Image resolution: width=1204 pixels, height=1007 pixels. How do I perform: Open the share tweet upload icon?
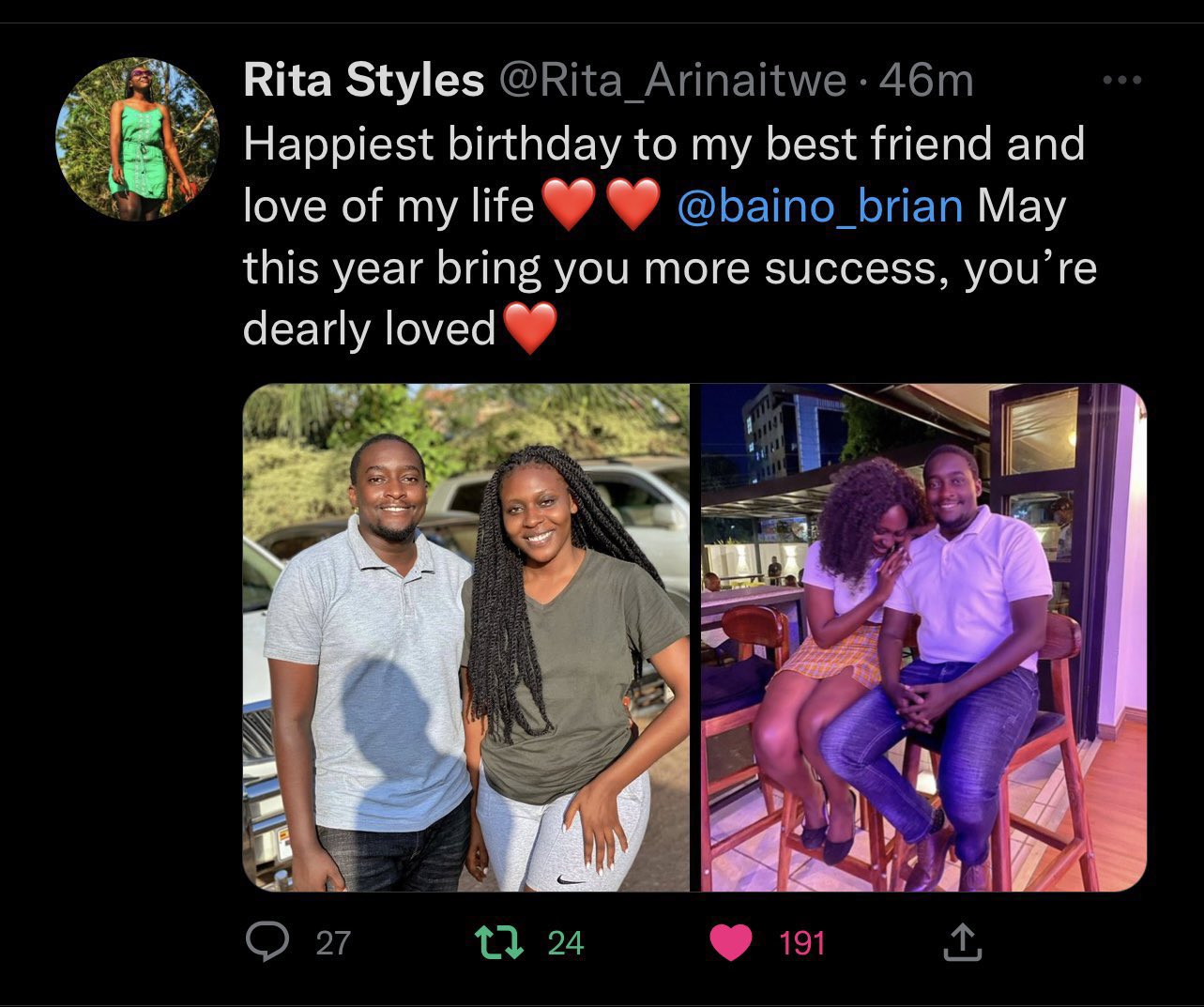point(964,941)
